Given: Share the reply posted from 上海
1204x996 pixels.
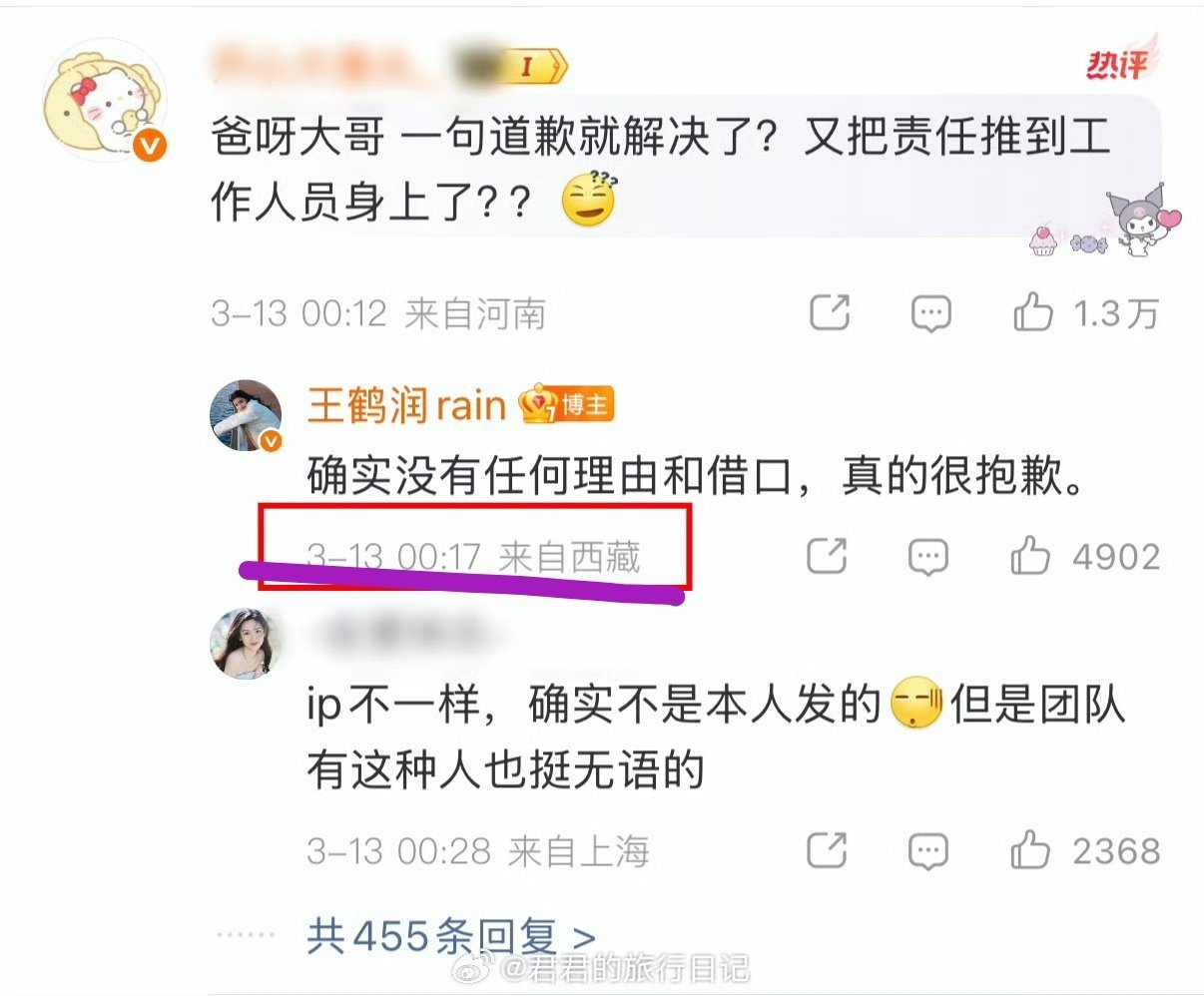Looking at the screenshot, I should point(827,851).
